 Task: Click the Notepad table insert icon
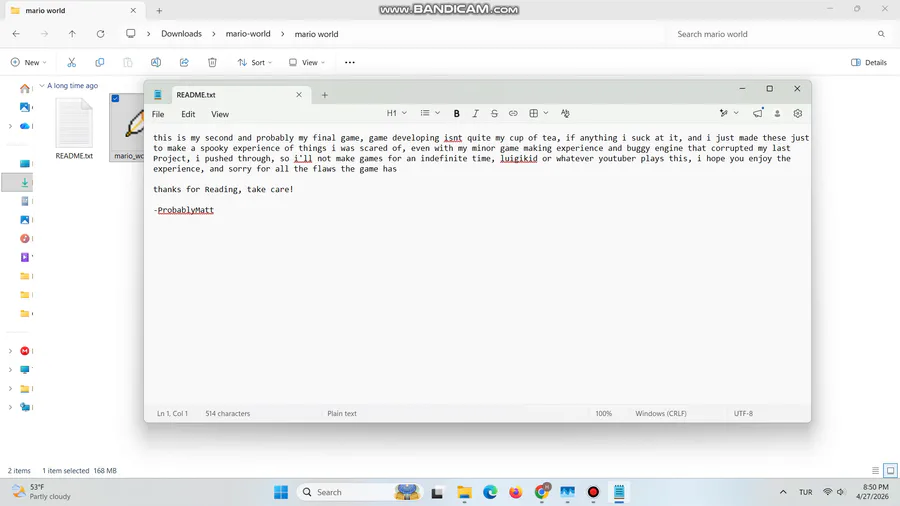533,114
